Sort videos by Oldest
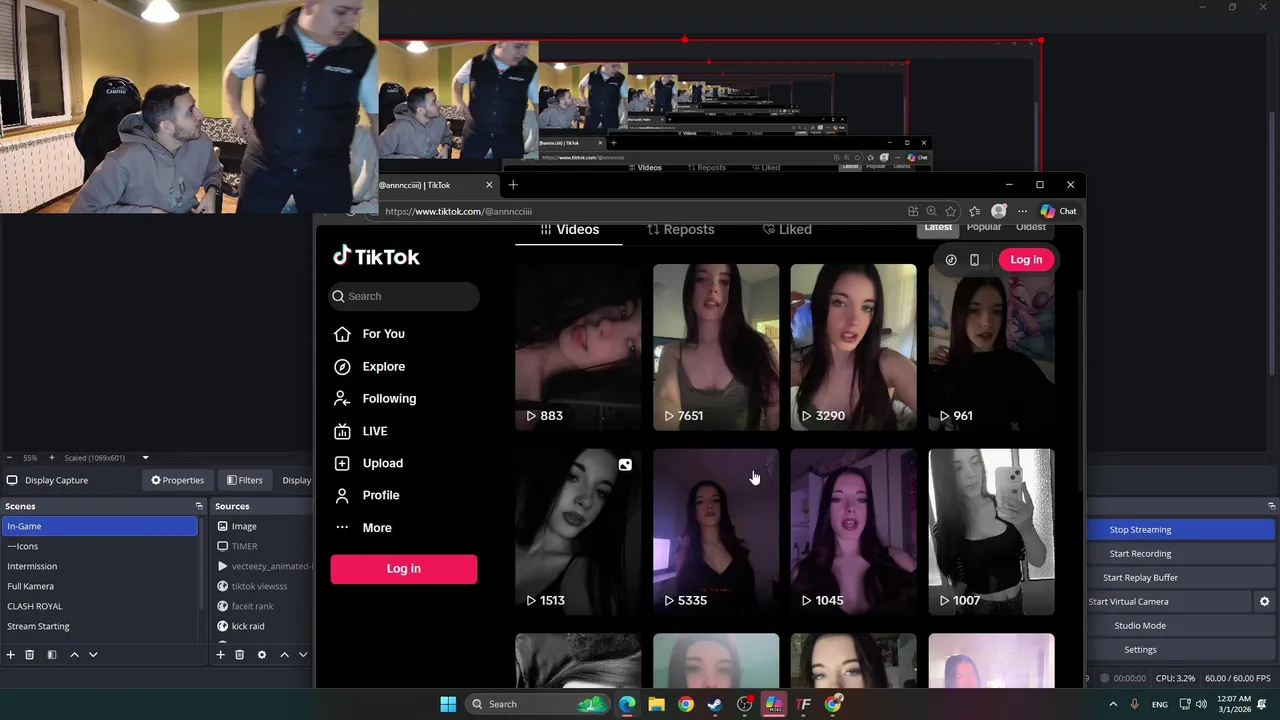This screenshot has width=1280, height=720. tap(1030, 227)
